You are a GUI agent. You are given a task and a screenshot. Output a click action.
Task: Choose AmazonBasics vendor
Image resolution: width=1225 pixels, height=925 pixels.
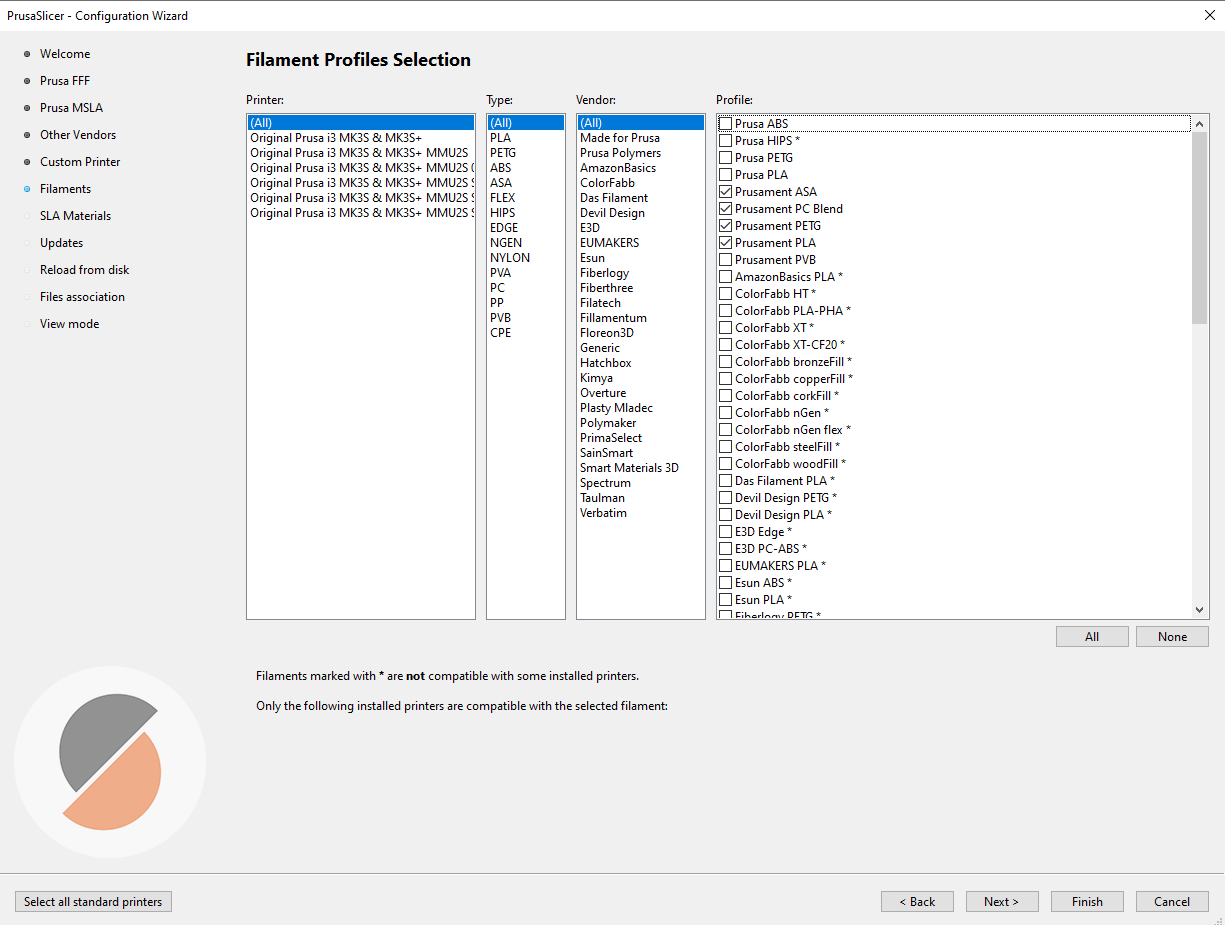pyautogui.click(x=641, y=168)
